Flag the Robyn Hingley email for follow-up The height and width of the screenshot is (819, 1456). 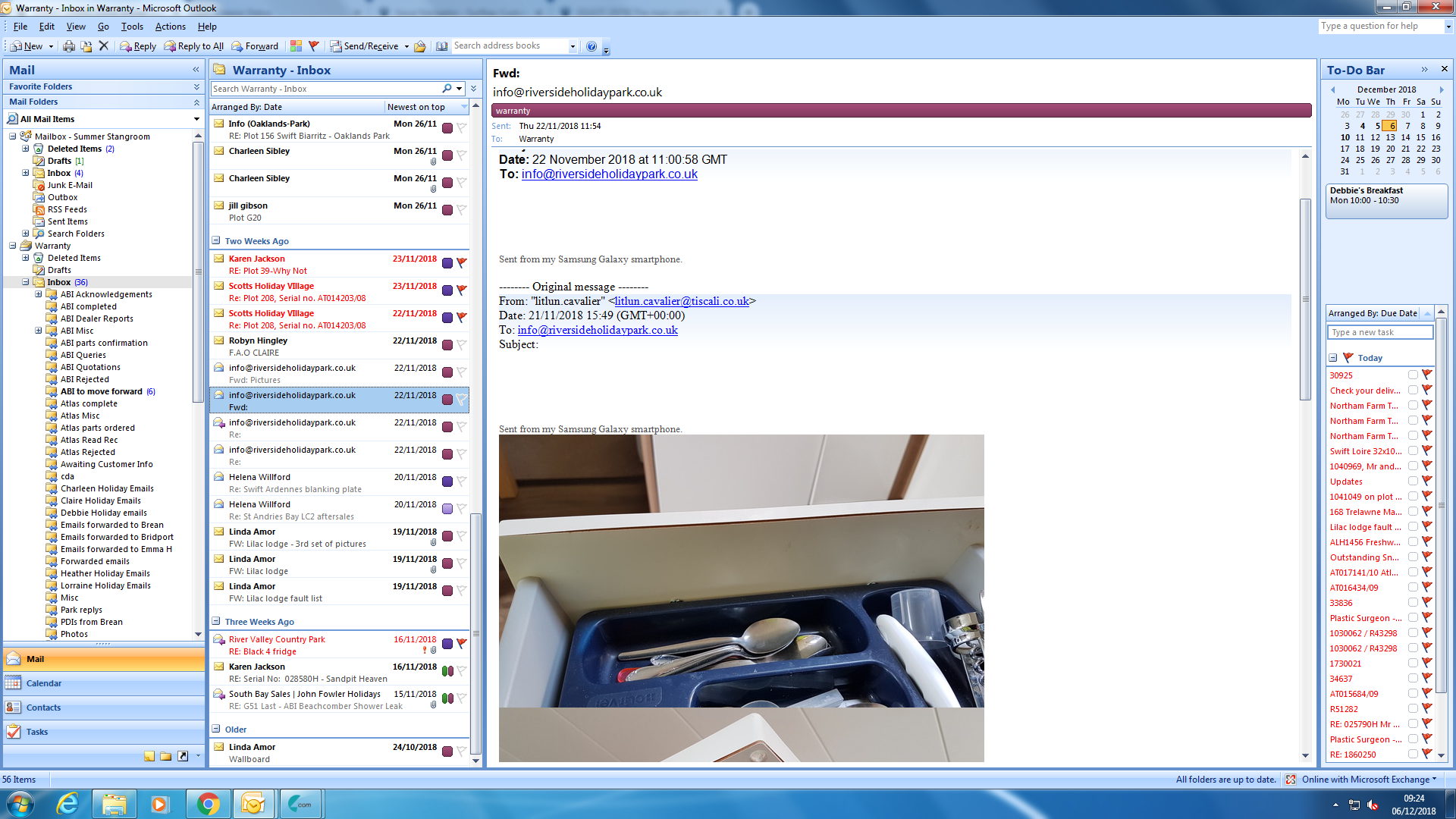click(x=461, y=345)
